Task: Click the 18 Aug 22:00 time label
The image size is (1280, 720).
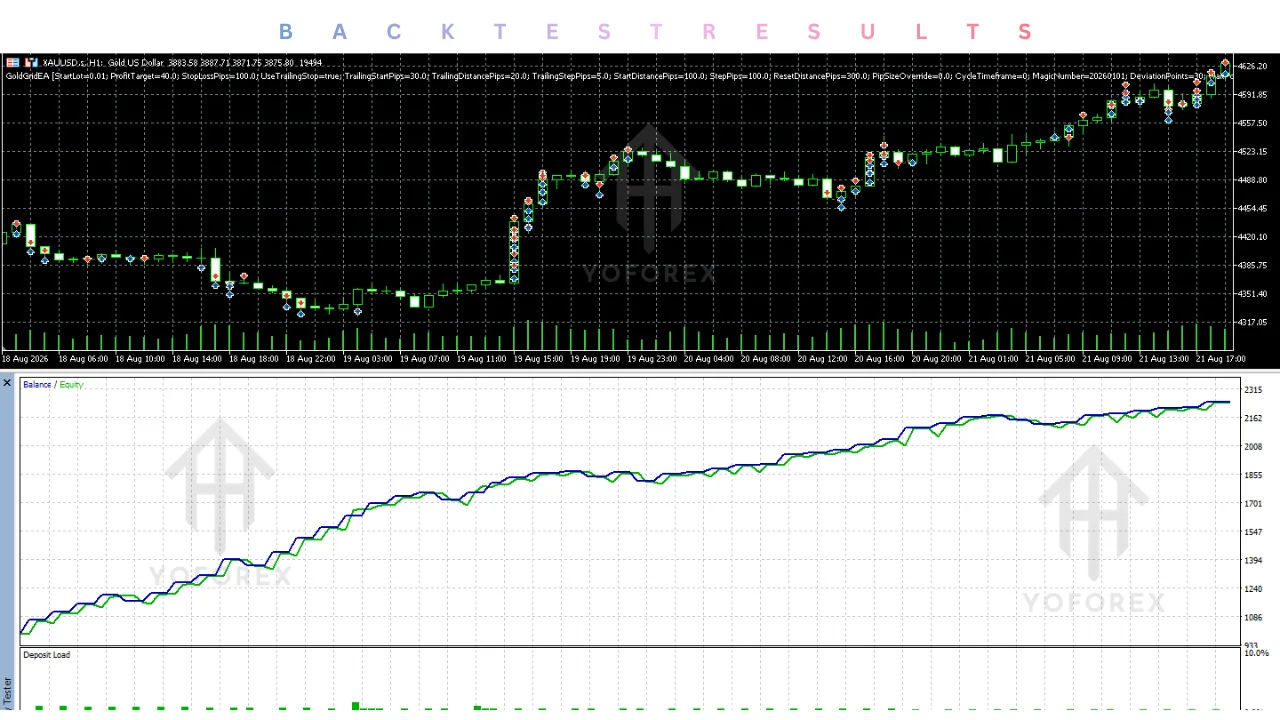Action: 311,359
